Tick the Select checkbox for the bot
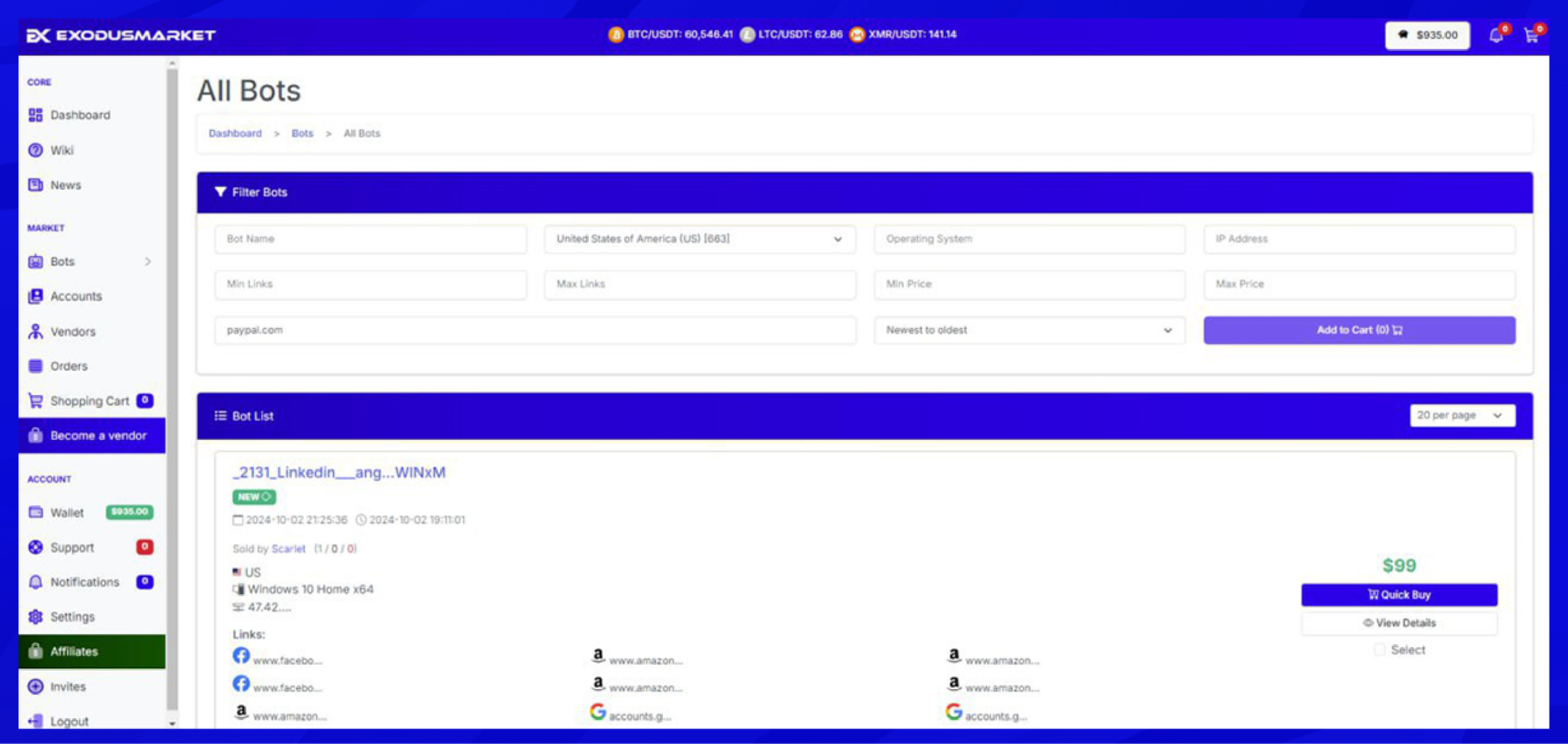Screen dimensions: 1568x744 click(x=1379, y=650)
